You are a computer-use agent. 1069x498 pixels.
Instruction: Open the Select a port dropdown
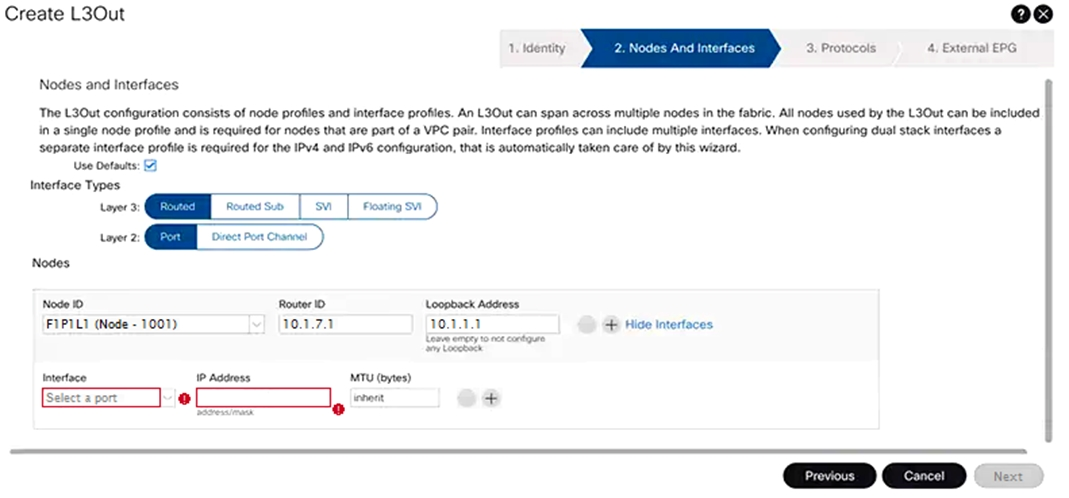(x=168, y=398)
